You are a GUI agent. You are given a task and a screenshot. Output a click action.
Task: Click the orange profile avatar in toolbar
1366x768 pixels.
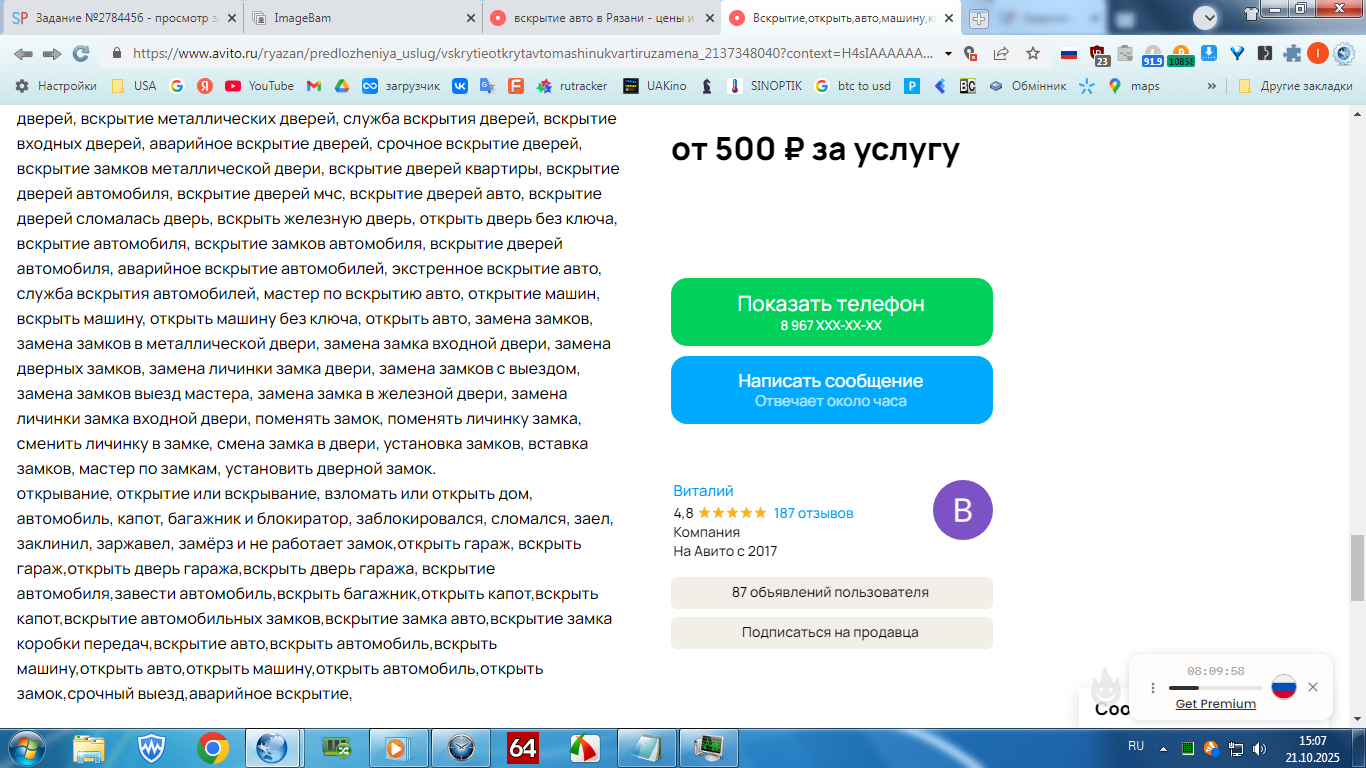tap(1317, 54)
